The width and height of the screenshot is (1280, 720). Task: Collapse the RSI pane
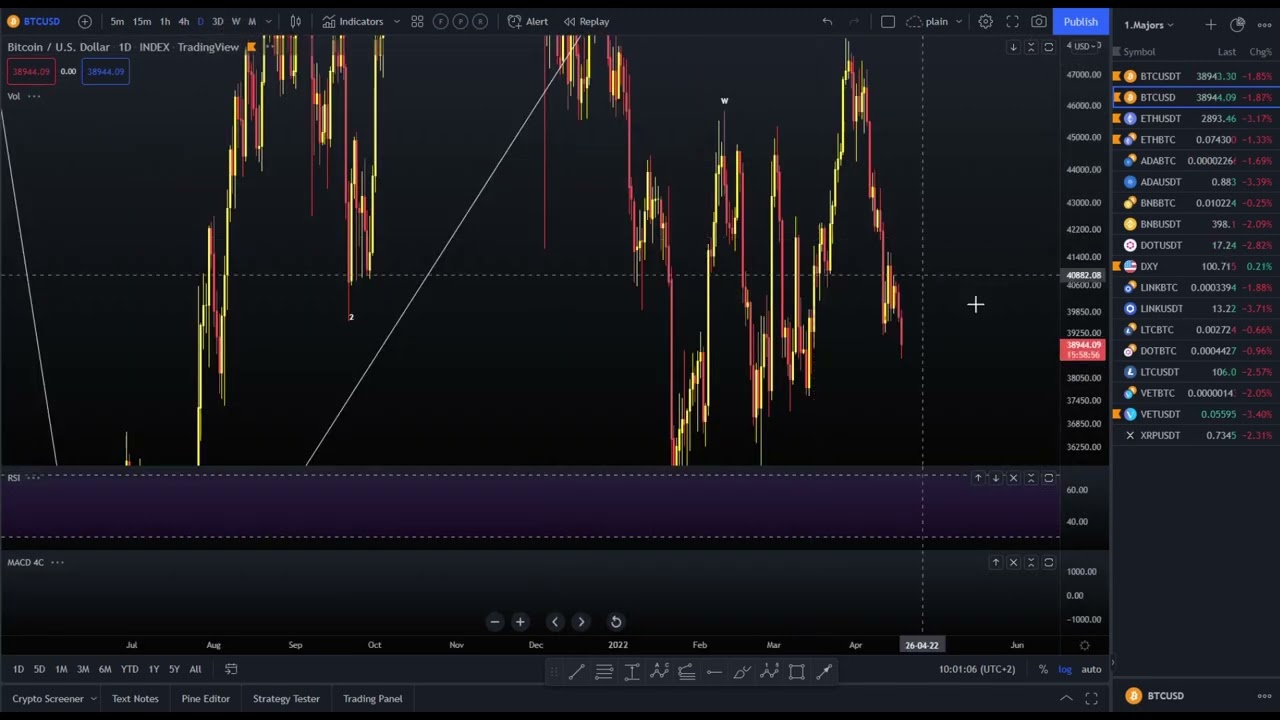(x=1031, y=478)
